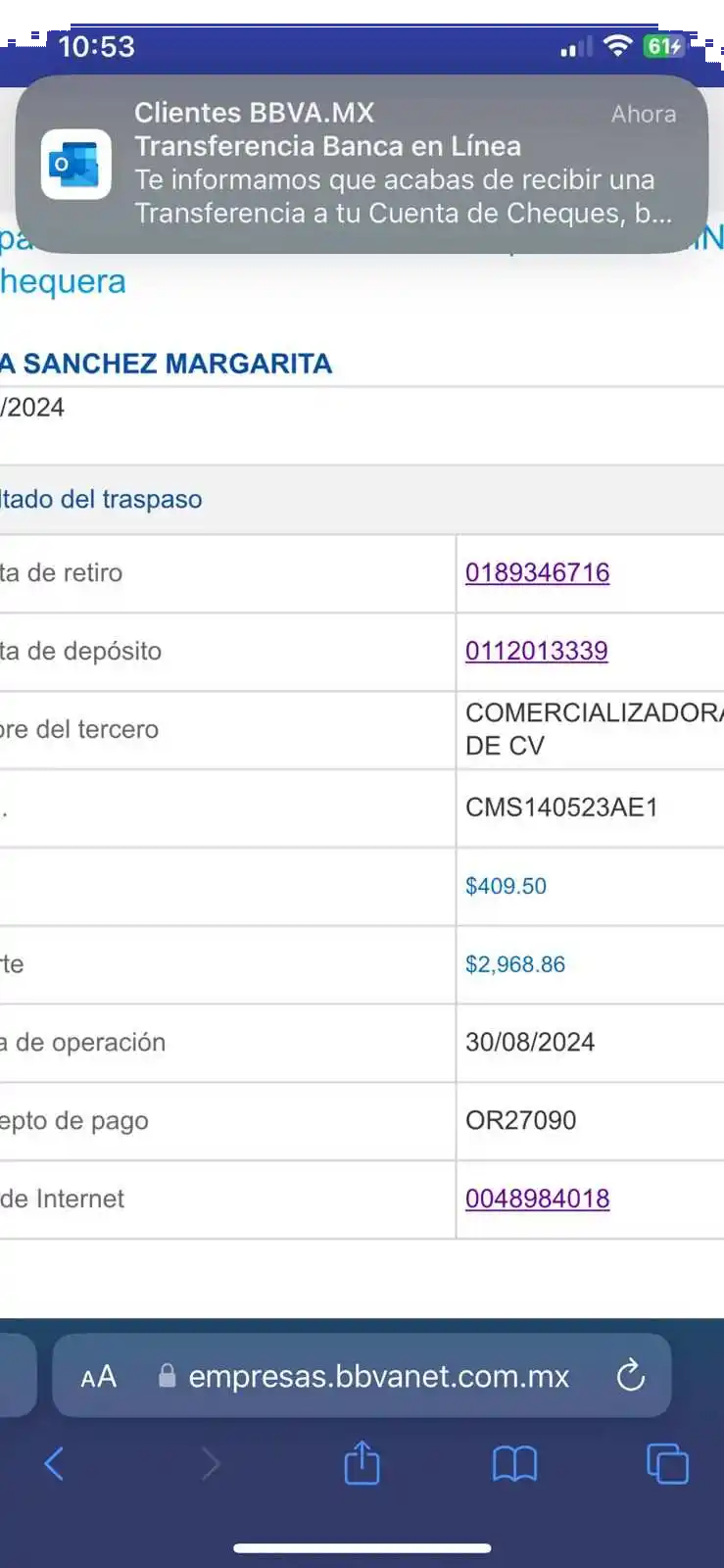The height and width of the screenshot is (1568, 724).
Task: Show open tabs with the tabs icon
Action: pyautogui.click(x=667, y=1464)
